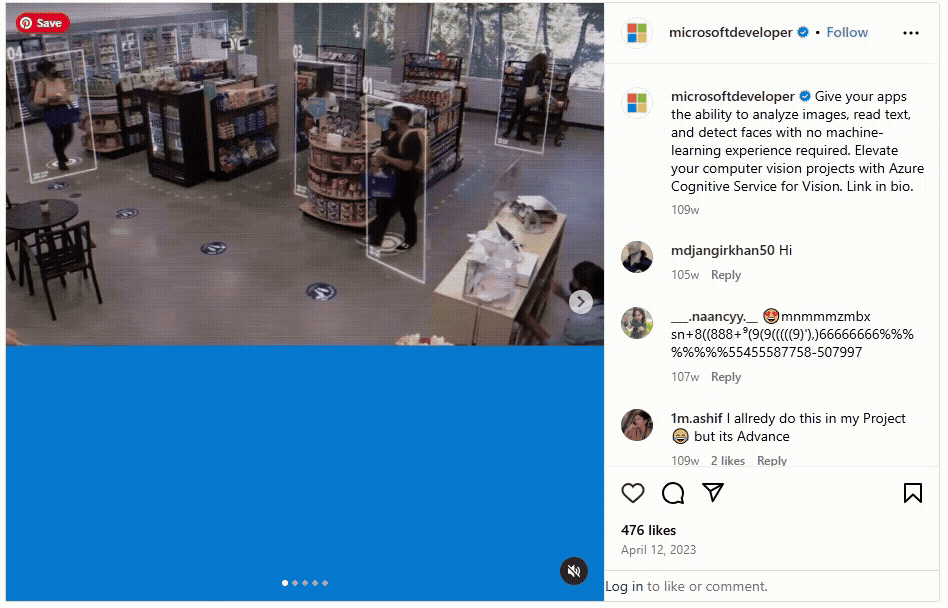Show the 2 likes on 1m.ashif's comment
Viewport: 948px width, 608px height.
727,461
